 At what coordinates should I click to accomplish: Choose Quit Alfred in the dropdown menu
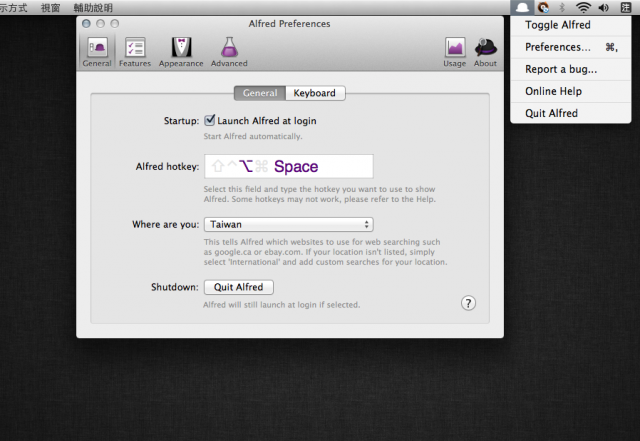pyautogui.click(x=570, y=113)
